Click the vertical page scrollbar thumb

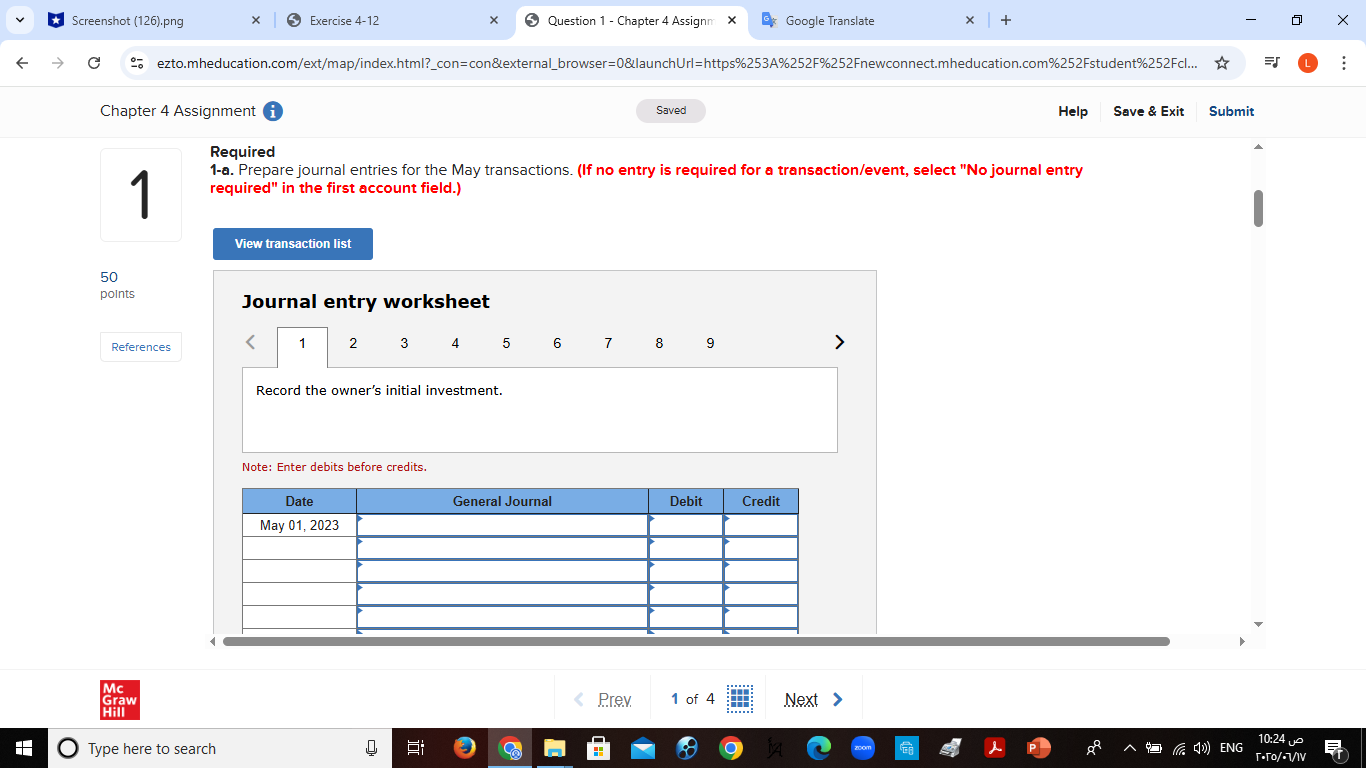(x=1258, y=208)
